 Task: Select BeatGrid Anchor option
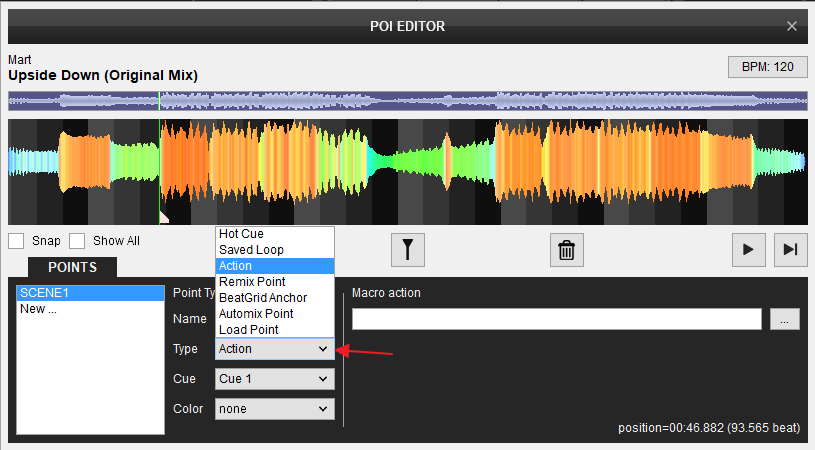pos(262,298)
